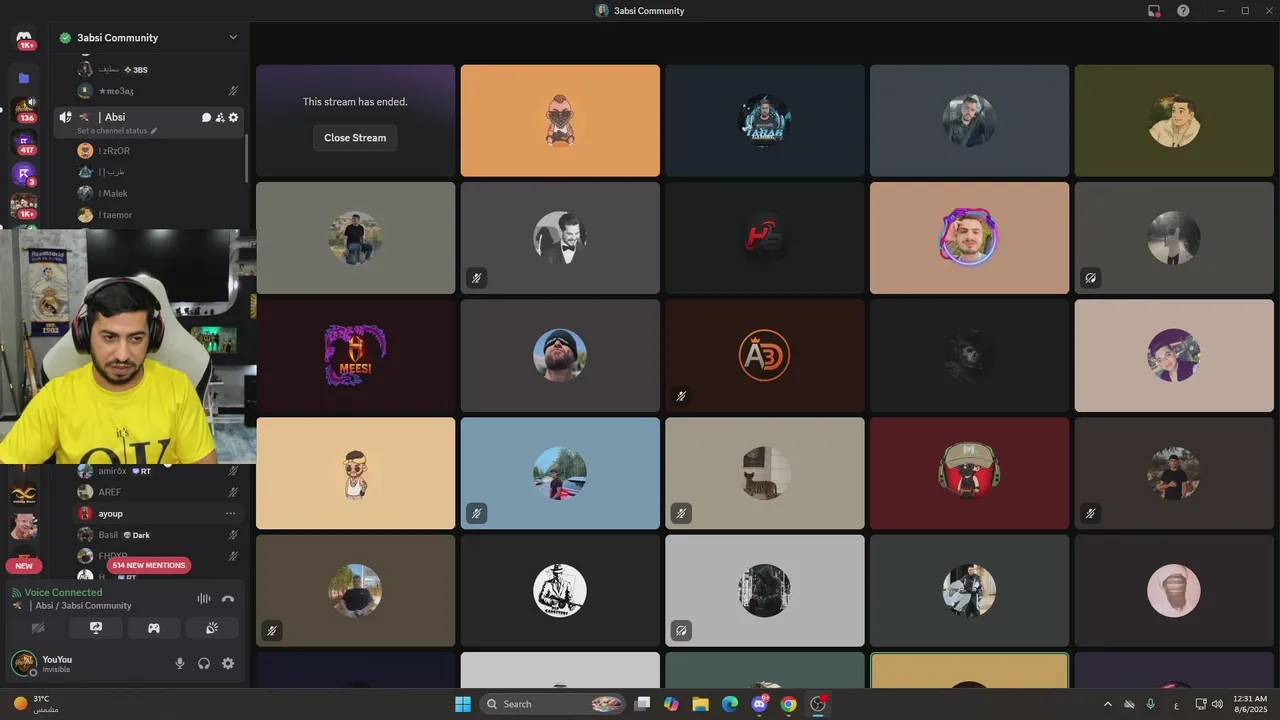Click Voice Connected status text
The height and width of the screenshot is (720, 1280).
click(63, 592)
